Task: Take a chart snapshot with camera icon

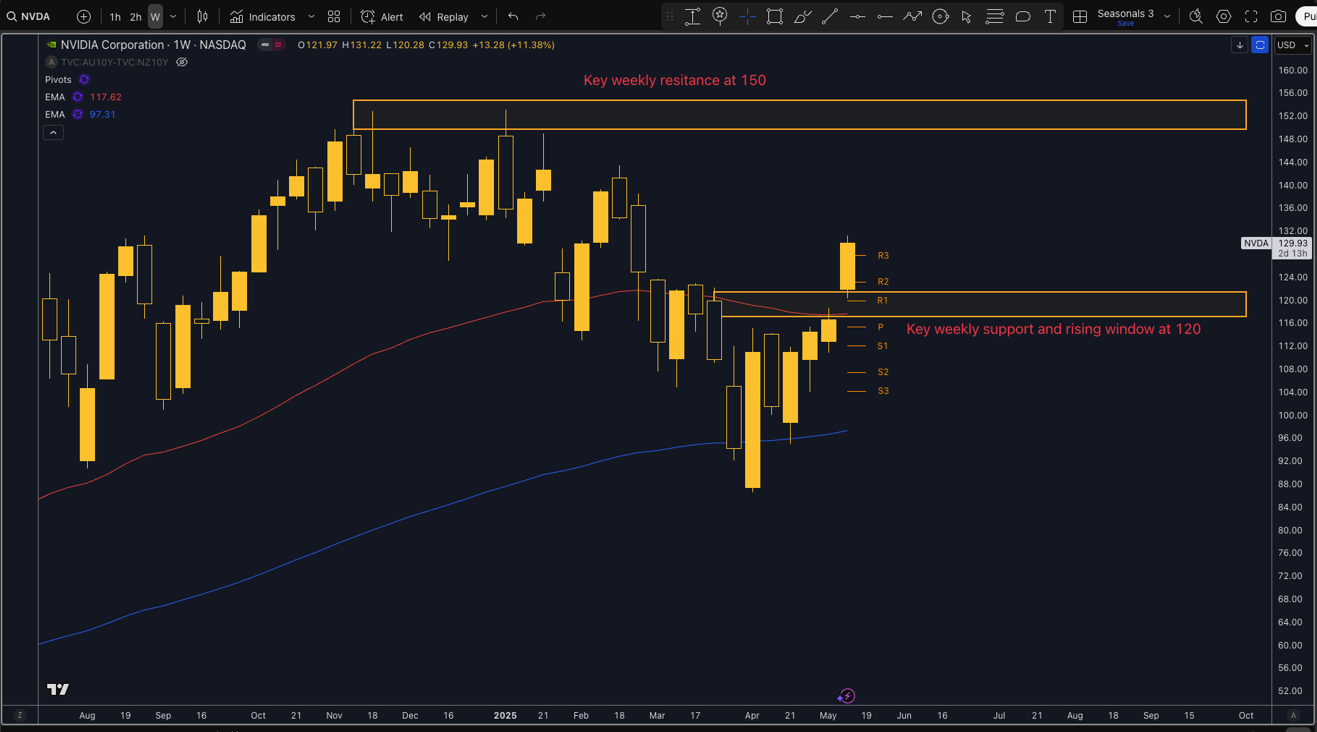Action: pos(1279,16)
